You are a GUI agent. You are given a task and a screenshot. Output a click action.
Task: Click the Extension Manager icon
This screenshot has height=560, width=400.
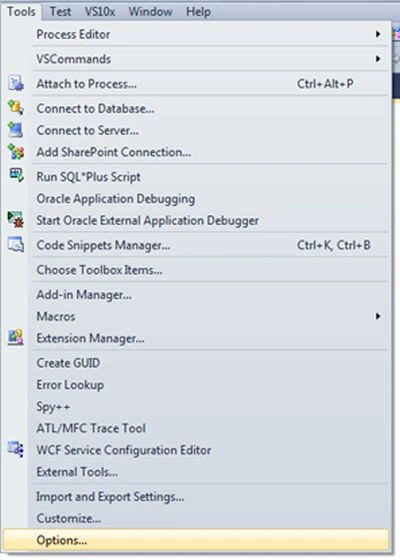pyautogui.click(x=16, y=337)
